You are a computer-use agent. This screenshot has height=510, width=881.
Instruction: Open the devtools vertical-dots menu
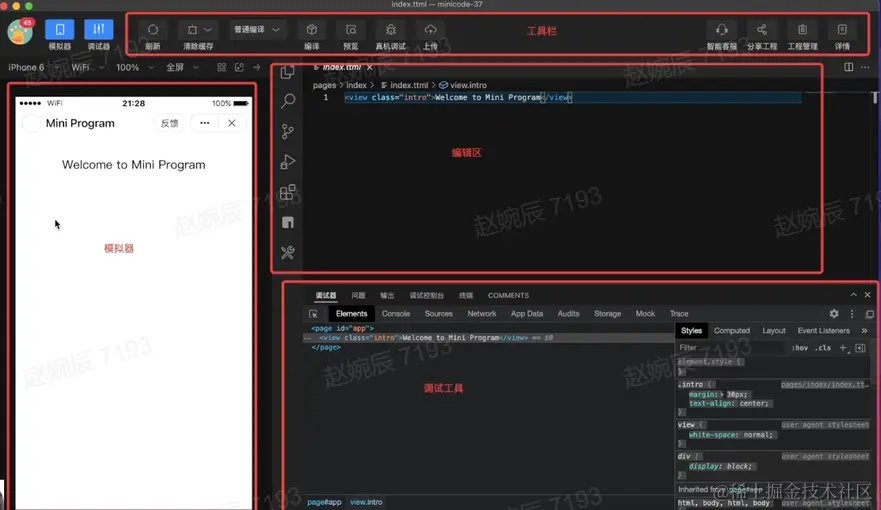(852, 314)
